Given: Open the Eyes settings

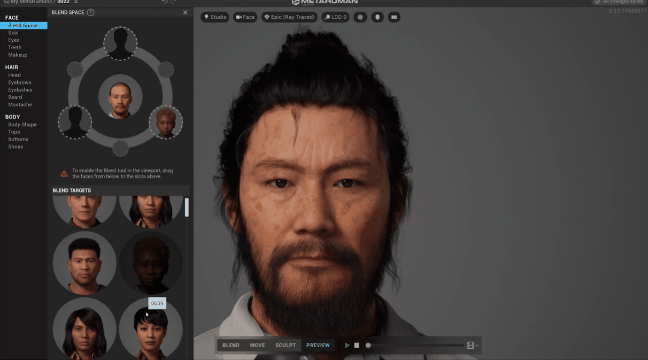Looking at the screenshot, I should 14,40.
